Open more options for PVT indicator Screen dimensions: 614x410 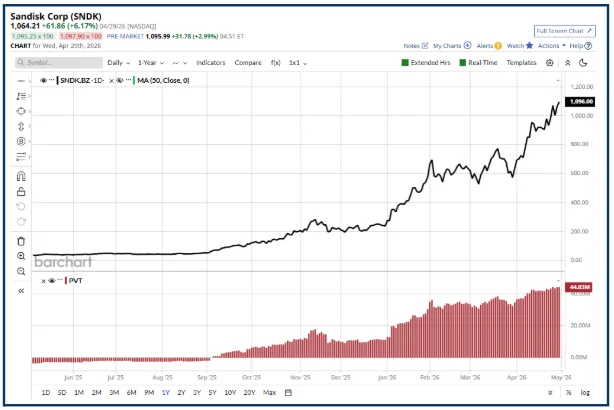coord(60,280)
